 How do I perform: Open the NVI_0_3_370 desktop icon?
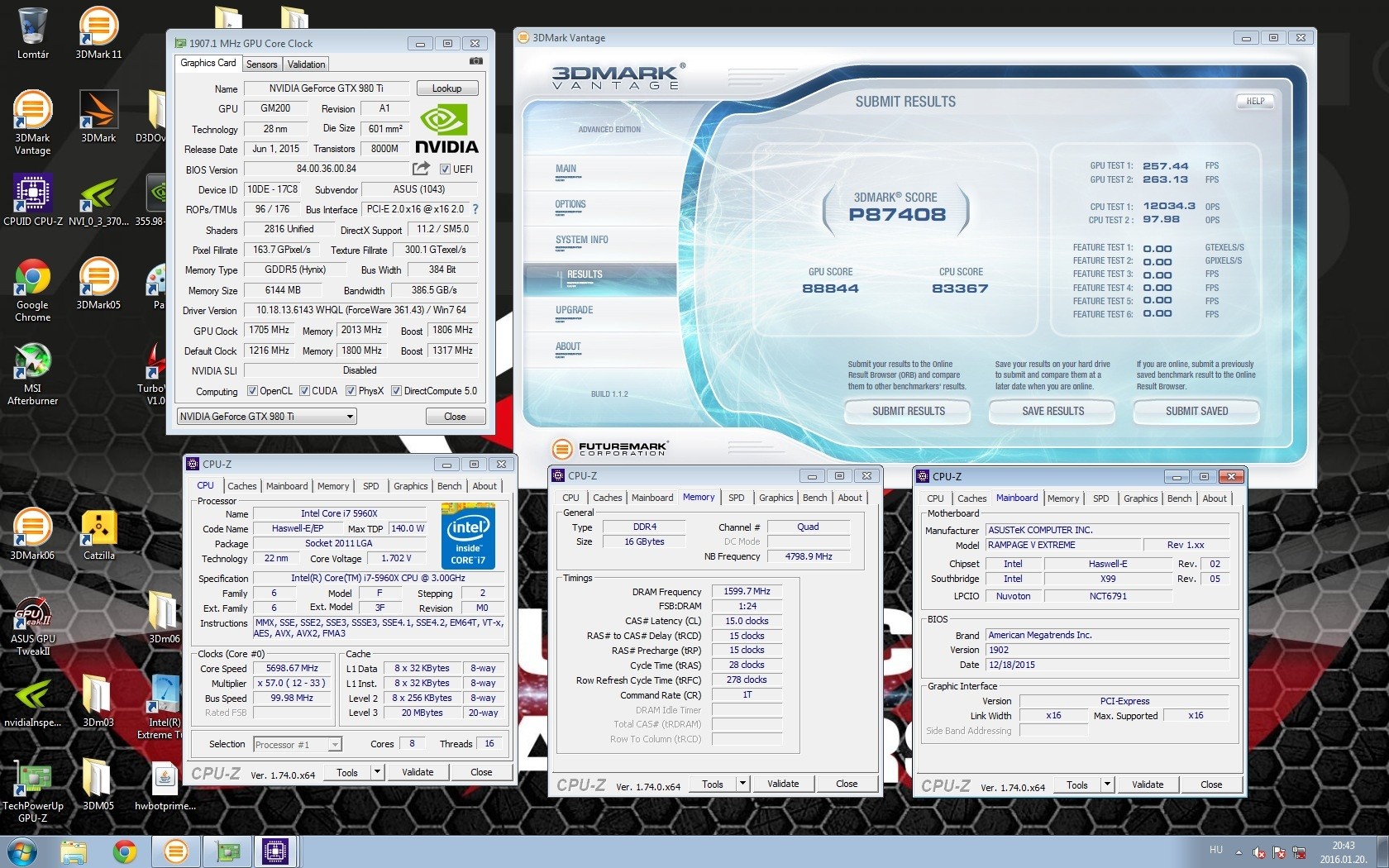pyautogui.click(x=98, y=199)
